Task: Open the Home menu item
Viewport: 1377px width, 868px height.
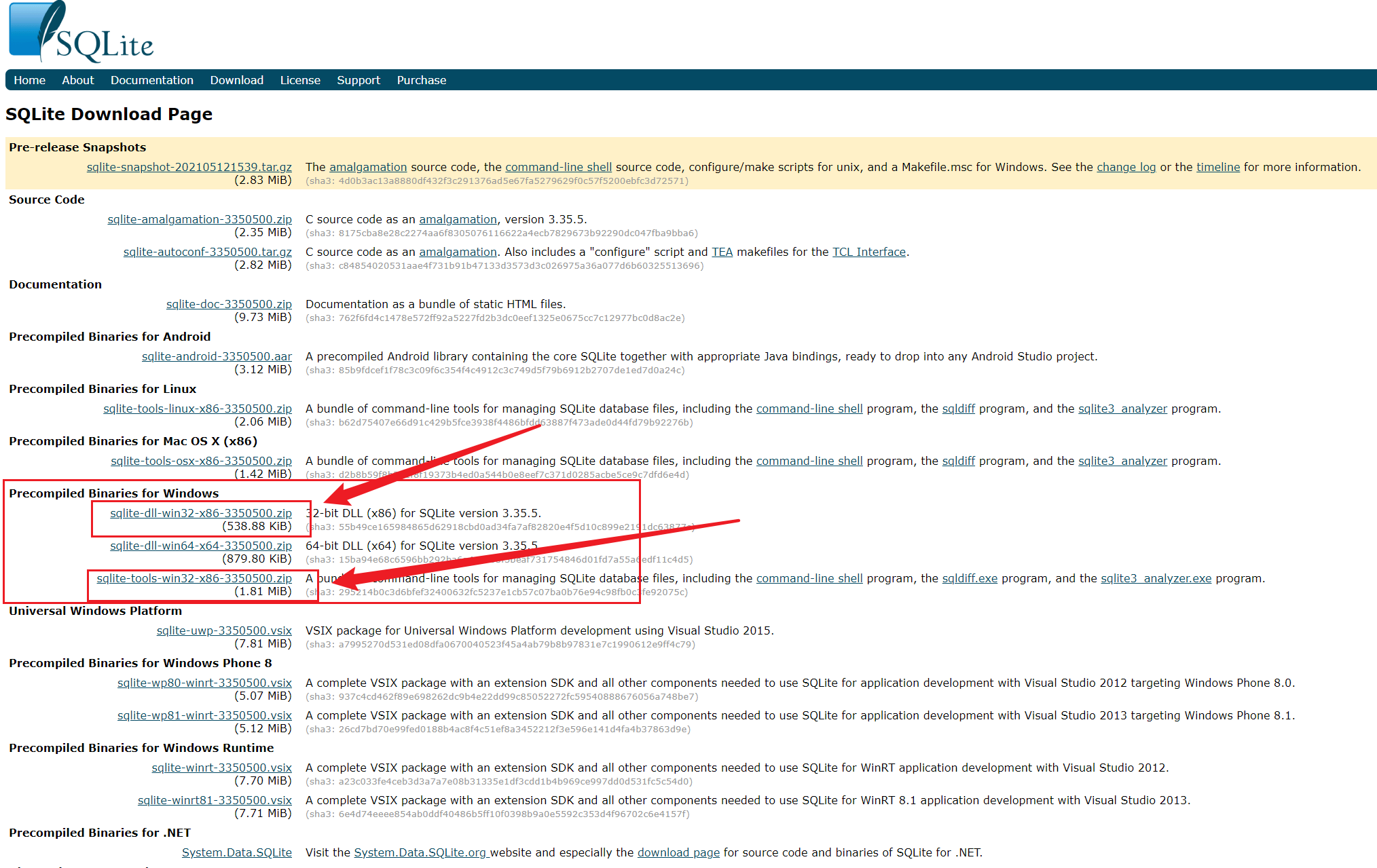Action: tap(29, 80)
